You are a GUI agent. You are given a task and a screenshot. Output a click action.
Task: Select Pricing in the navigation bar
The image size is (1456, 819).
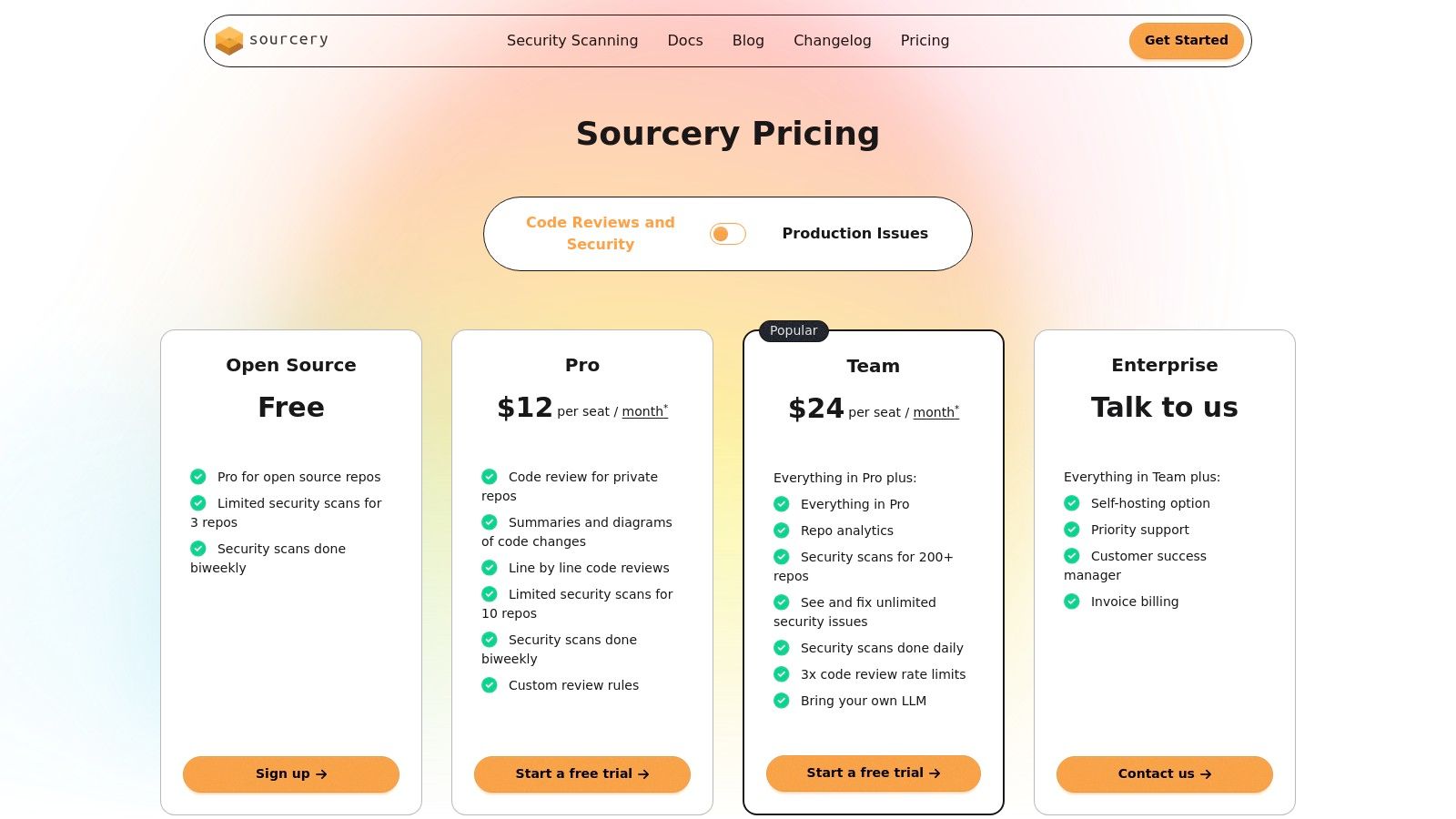tap(925, 40)
